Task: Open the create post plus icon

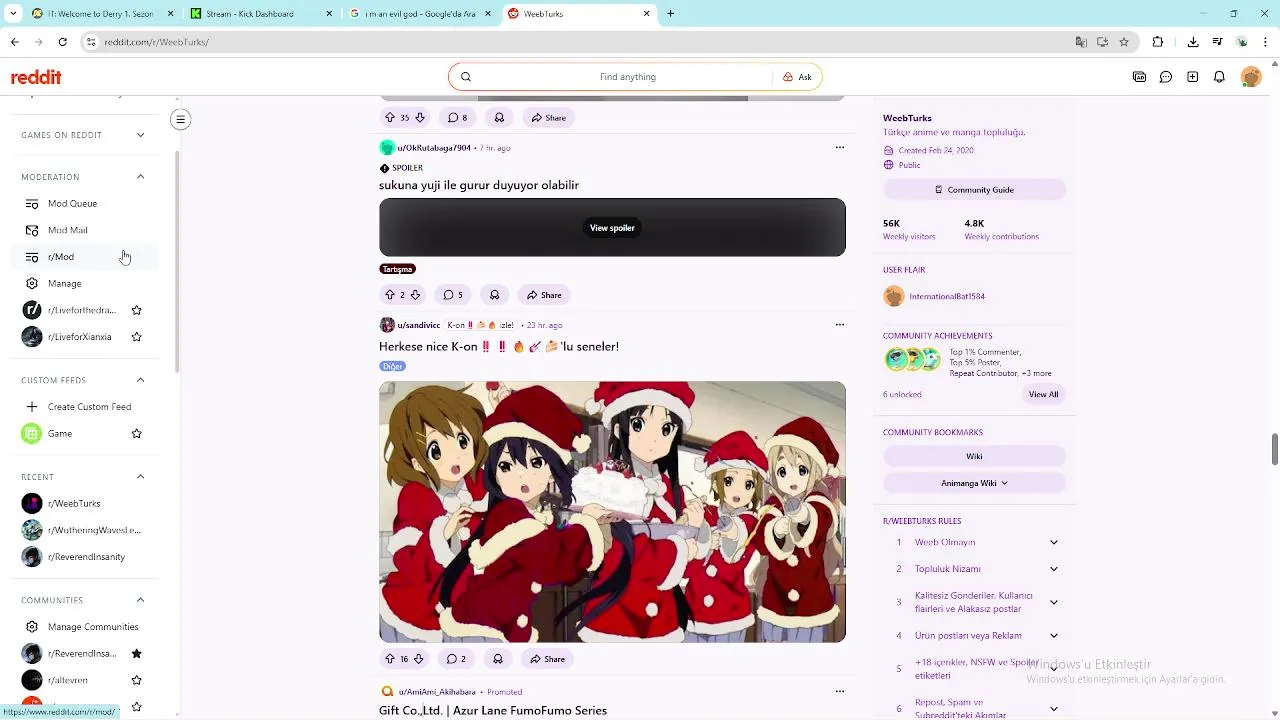Action: point(1192,77)
